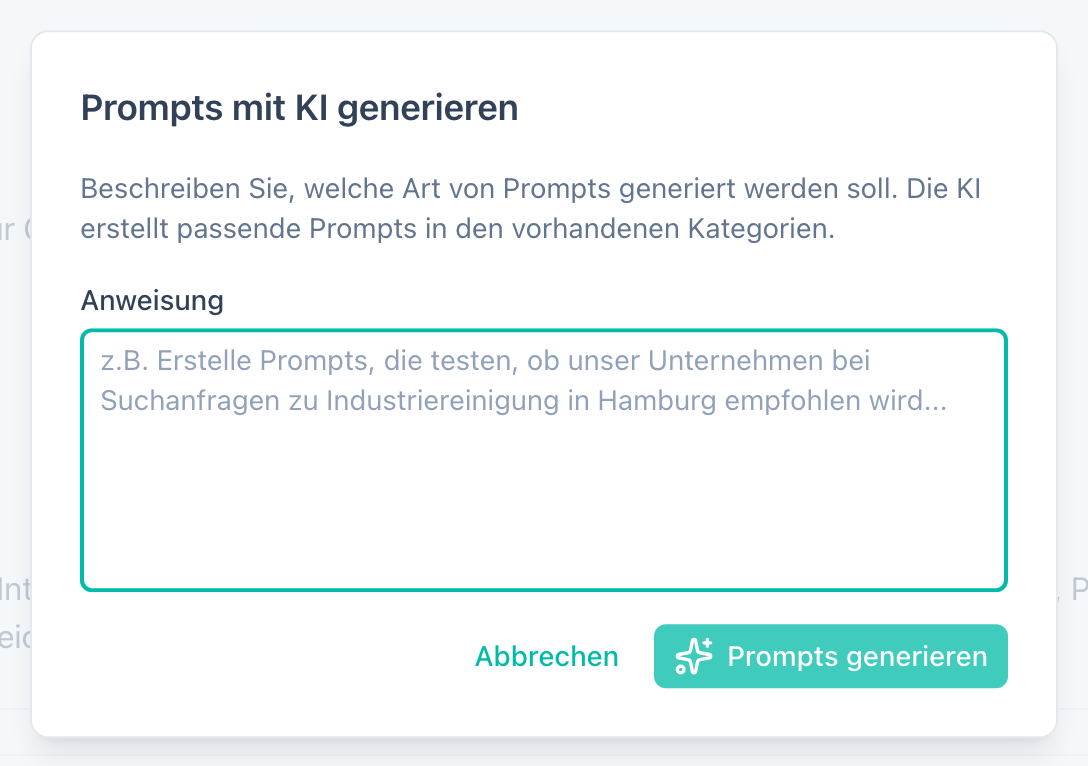This screenshot has height=766, width=1088.
Task: Select the dialog title Prompts mit KI generieren
Action: point(300,107)
